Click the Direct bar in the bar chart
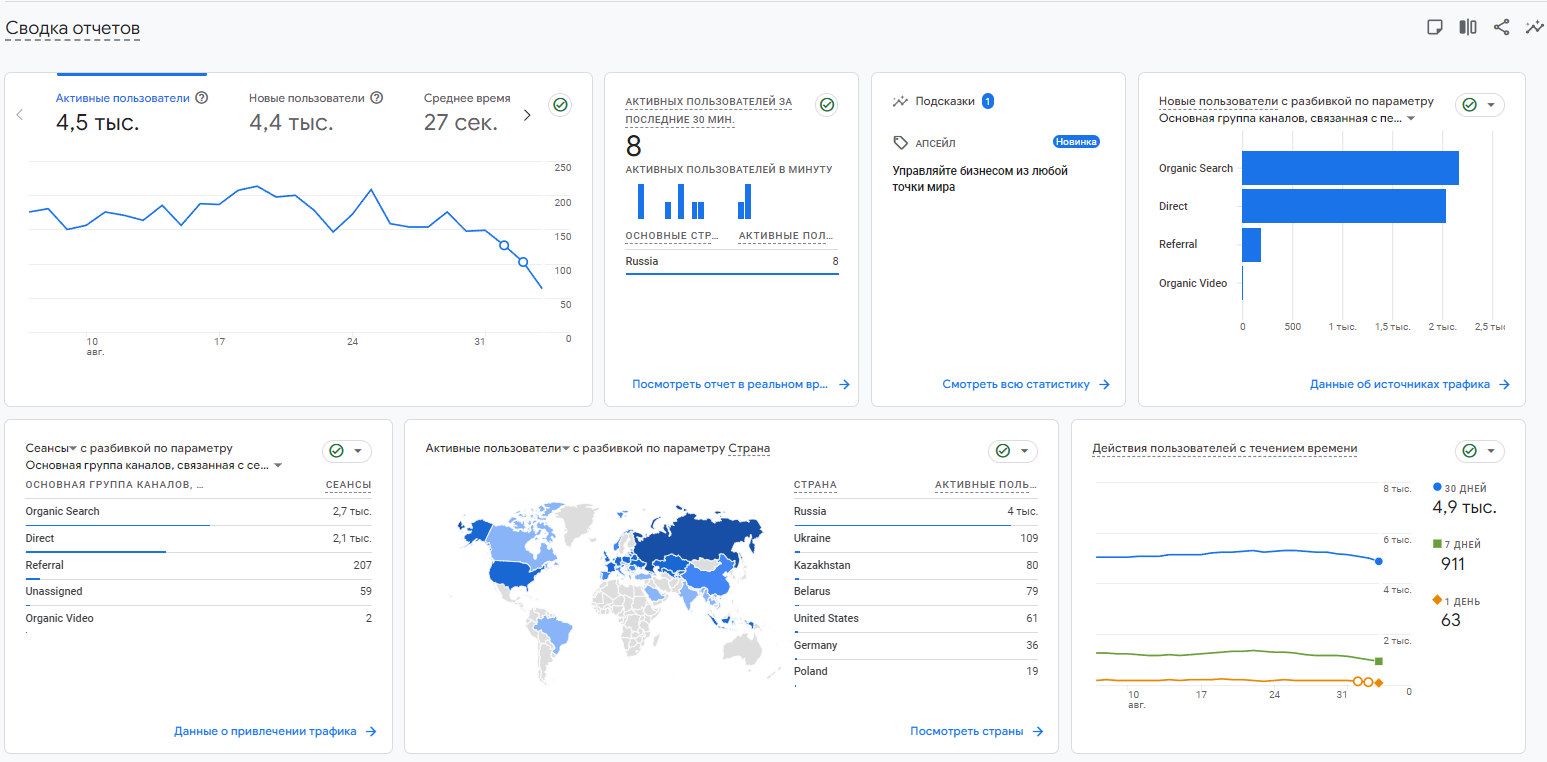Screen dimensions: 1547x762 coord(1344,206)
